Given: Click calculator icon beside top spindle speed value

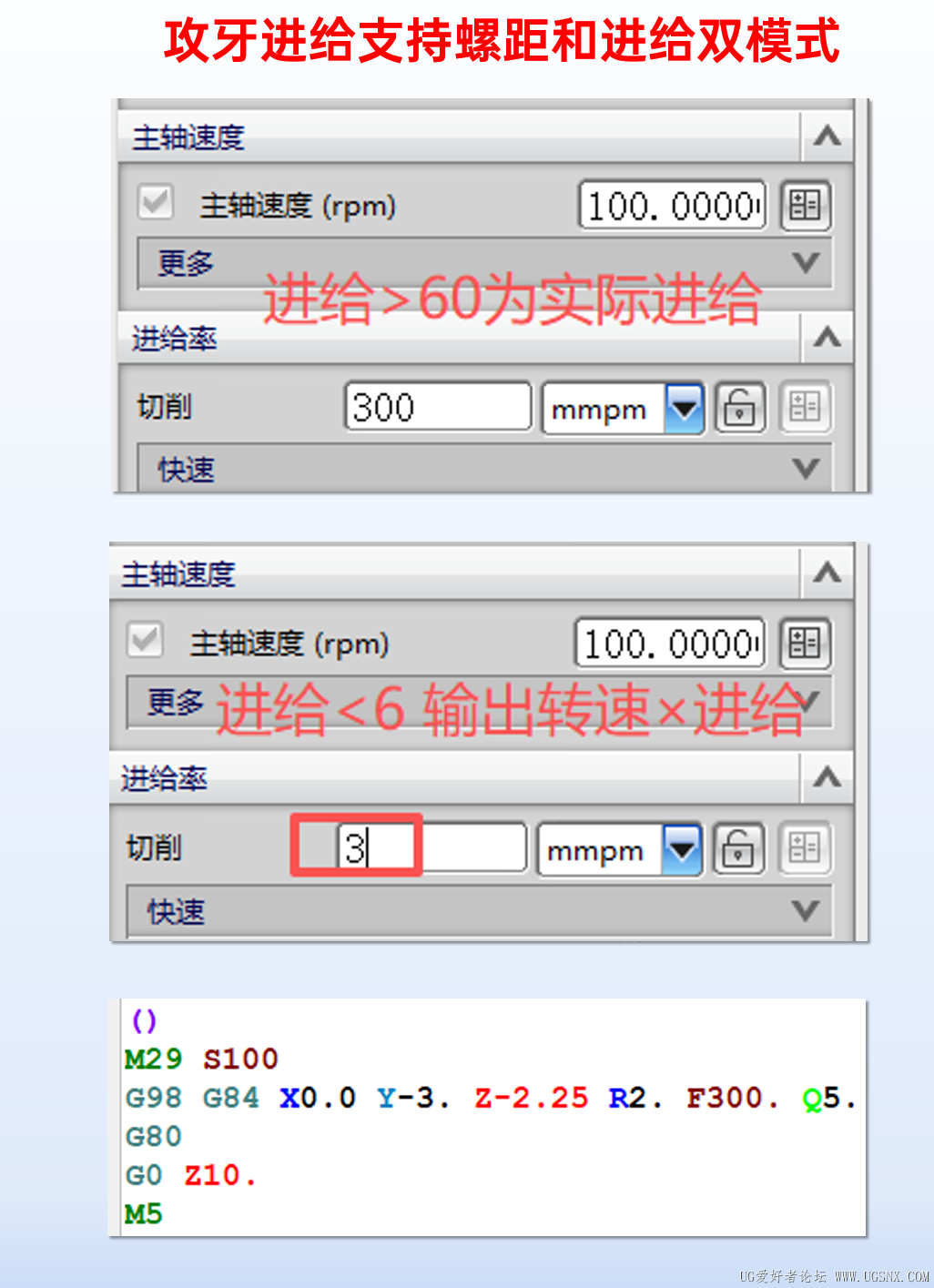Looking at the screenshot, I should point(805,207).
